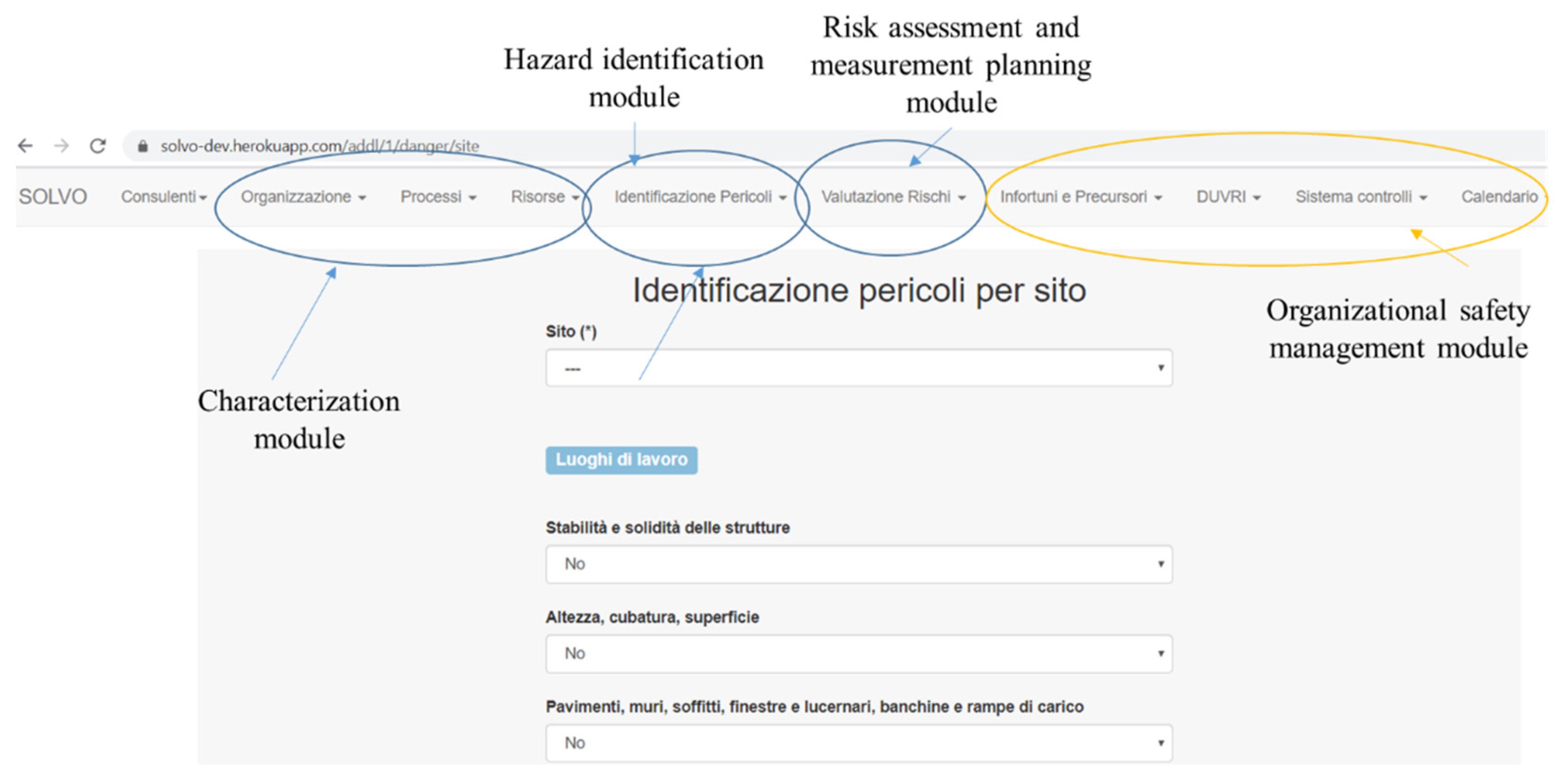This screenshot has height=784, width=1567.
Task: Click the browser forward arrow
Action: [x=62, y=146]
